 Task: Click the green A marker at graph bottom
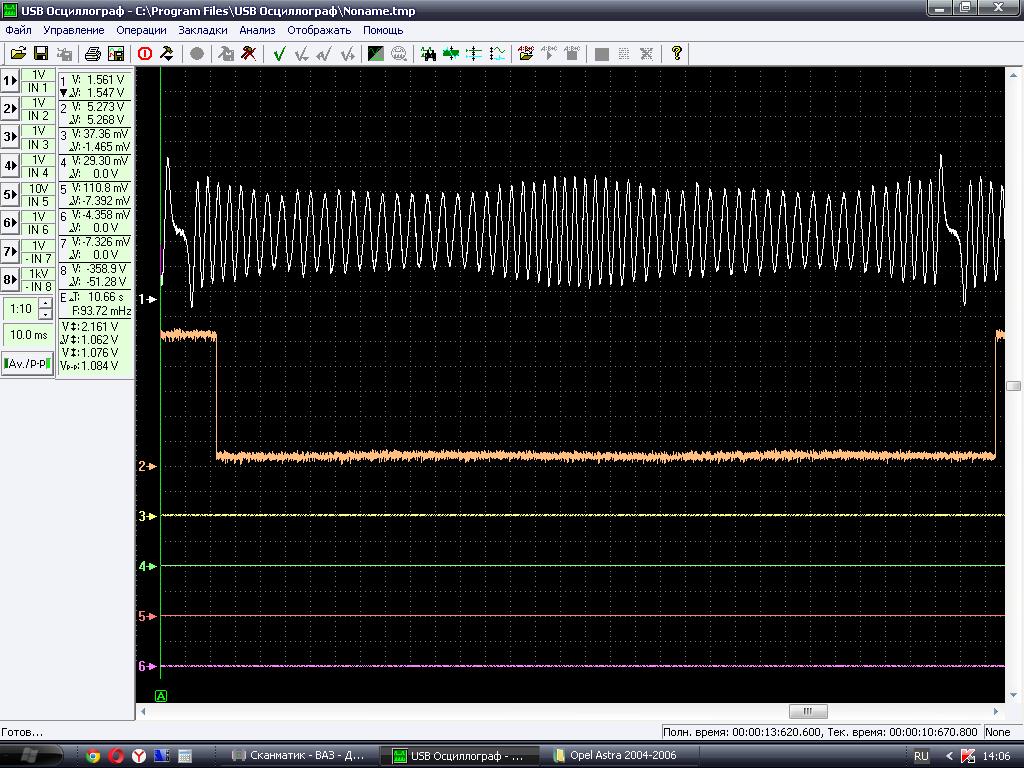tap(161, 696)
